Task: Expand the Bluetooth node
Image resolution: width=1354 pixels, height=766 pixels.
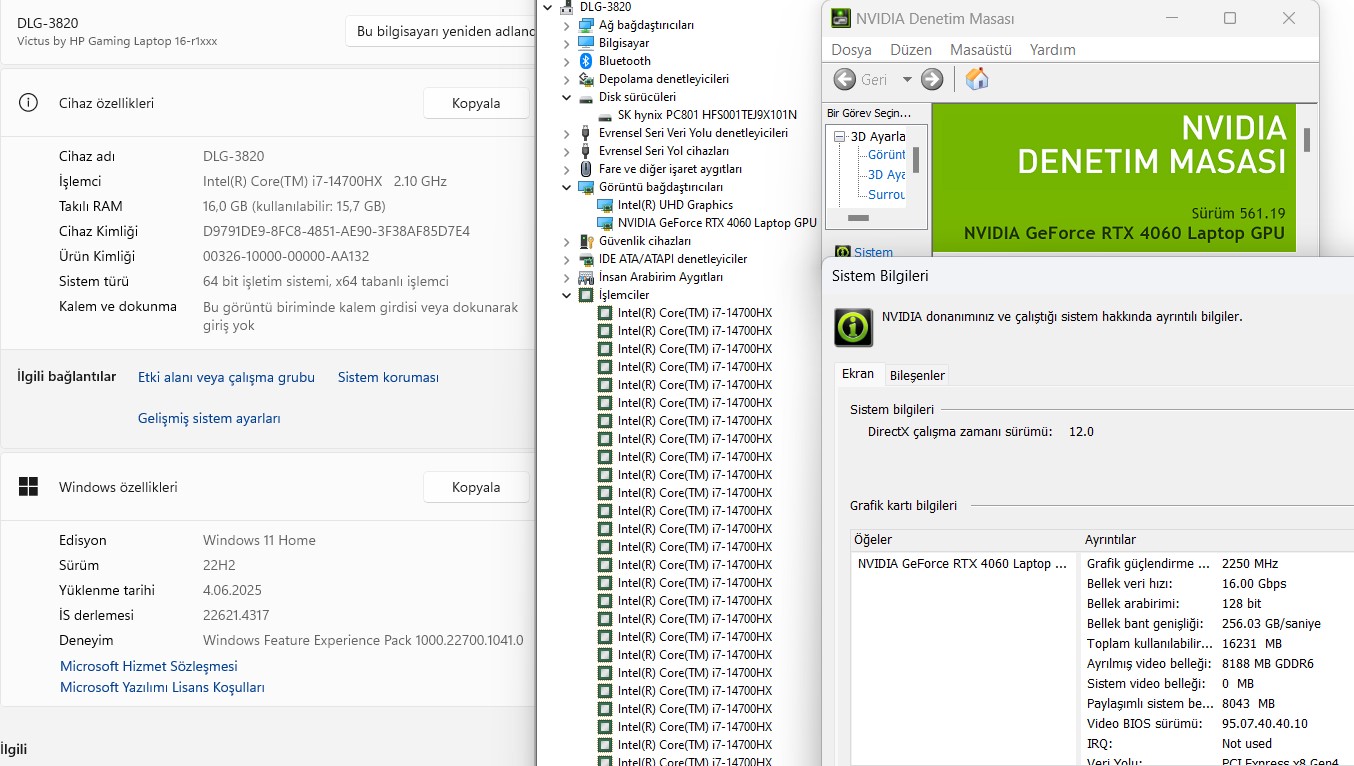Action: pos(567,61)
